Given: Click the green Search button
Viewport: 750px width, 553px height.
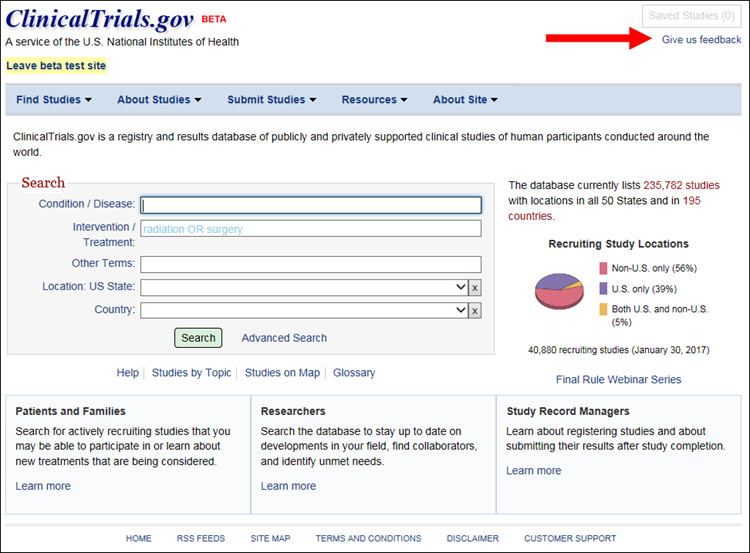Looking at the screenshot, I should coord(198,338).
